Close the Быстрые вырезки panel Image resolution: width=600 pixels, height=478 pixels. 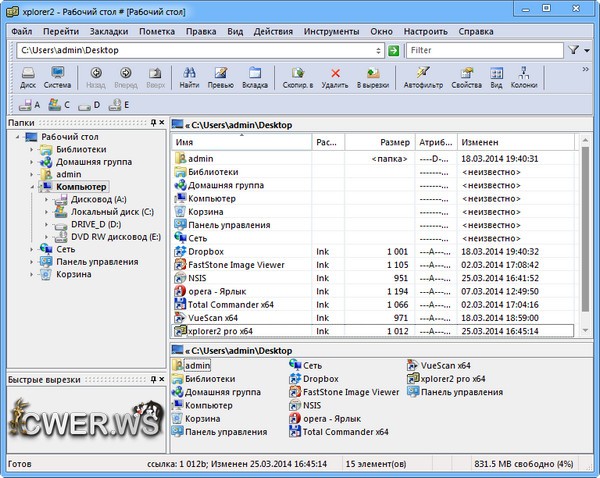click(163, 379)
